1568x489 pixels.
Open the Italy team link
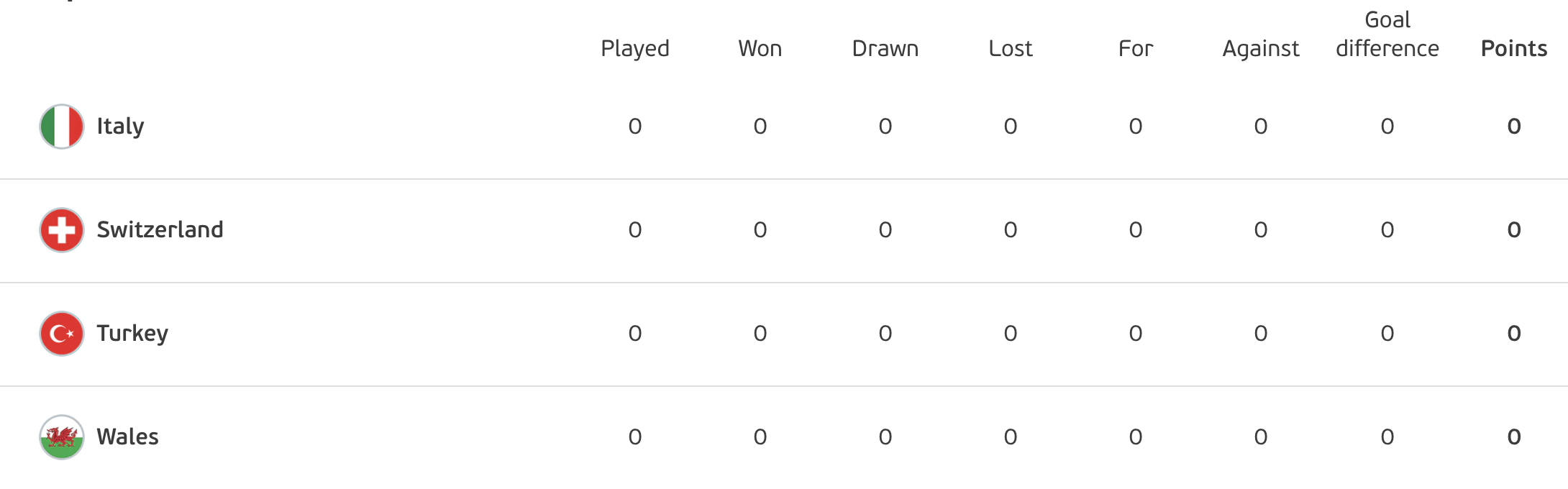click(121, 127)
